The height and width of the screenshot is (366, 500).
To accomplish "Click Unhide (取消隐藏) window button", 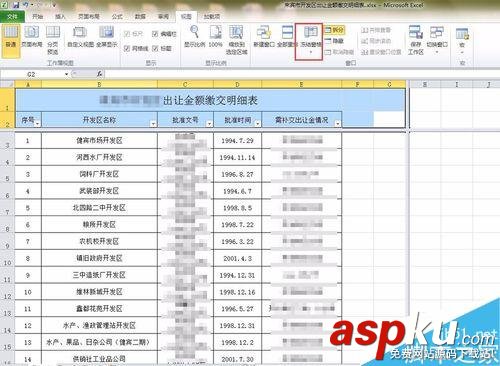I will 339,52.
